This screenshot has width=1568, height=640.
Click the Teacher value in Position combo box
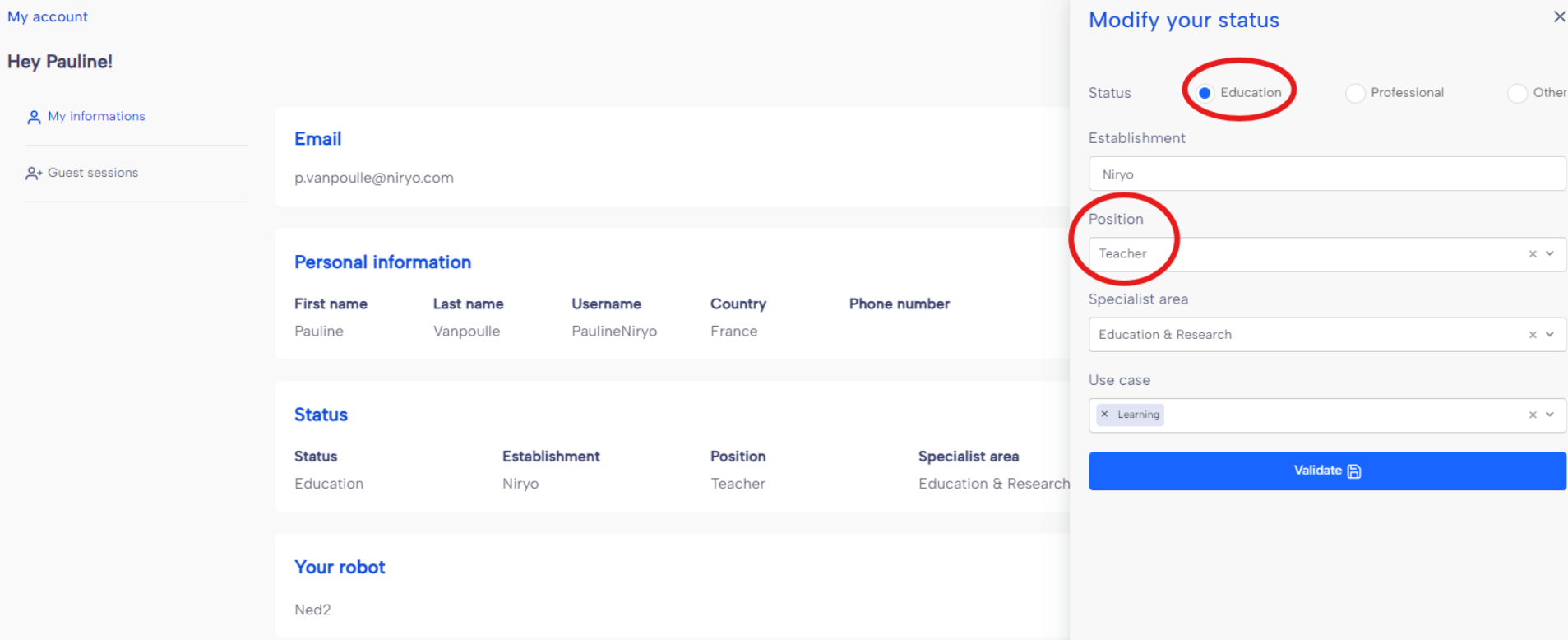point(1122,254)
